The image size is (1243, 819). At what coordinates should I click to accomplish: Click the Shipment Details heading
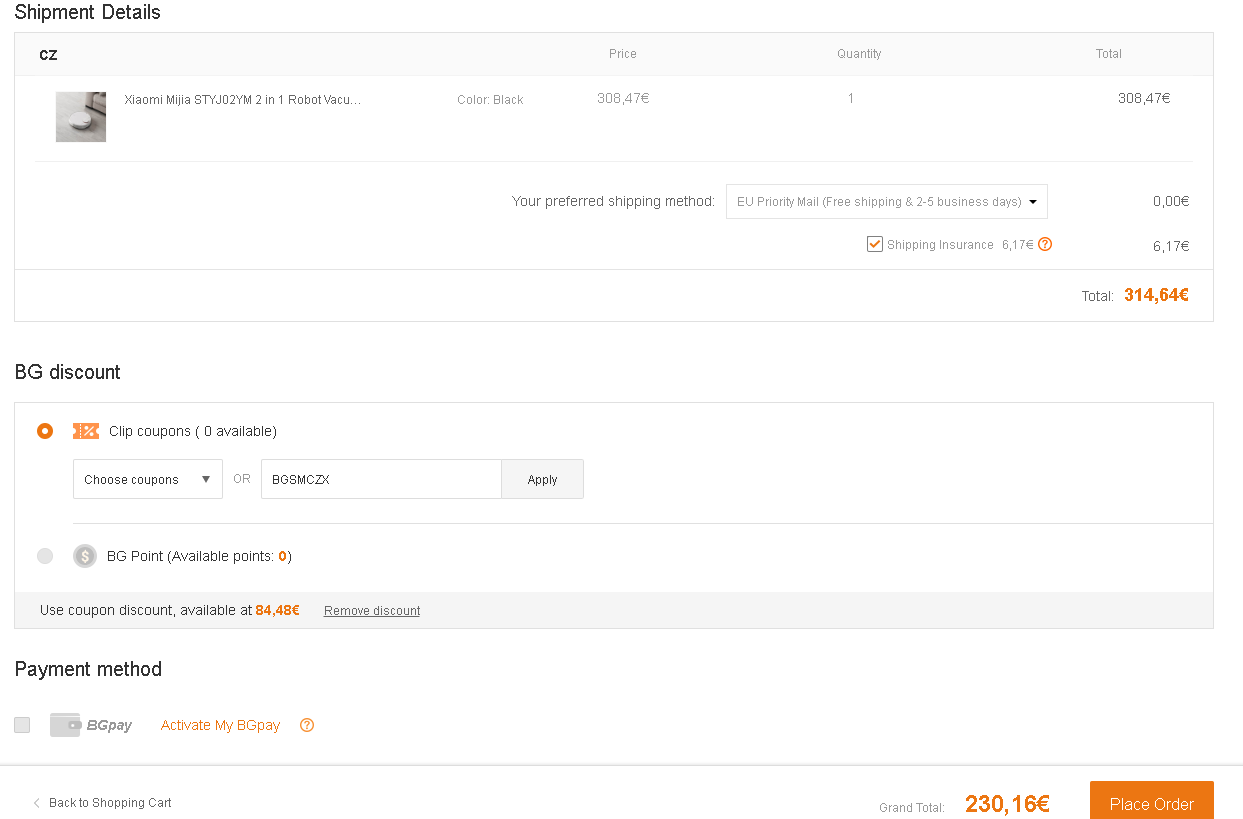coord(87,13)
